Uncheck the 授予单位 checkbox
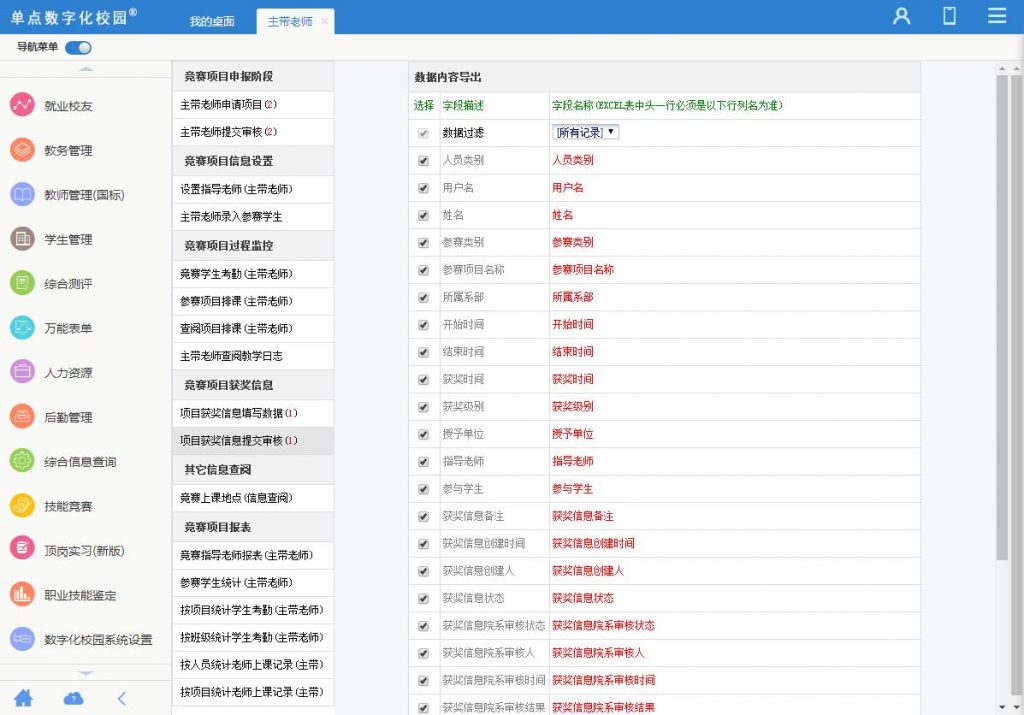 (x=423, y=435)
